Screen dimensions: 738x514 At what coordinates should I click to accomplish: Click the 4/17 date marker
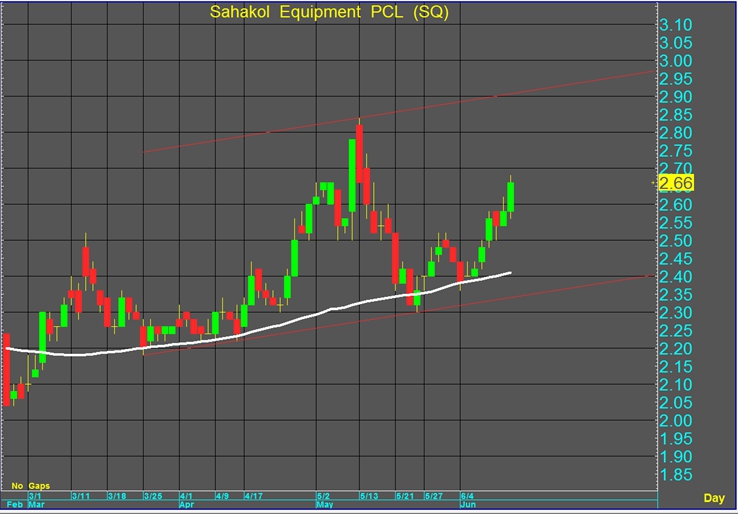click(254, 496)
